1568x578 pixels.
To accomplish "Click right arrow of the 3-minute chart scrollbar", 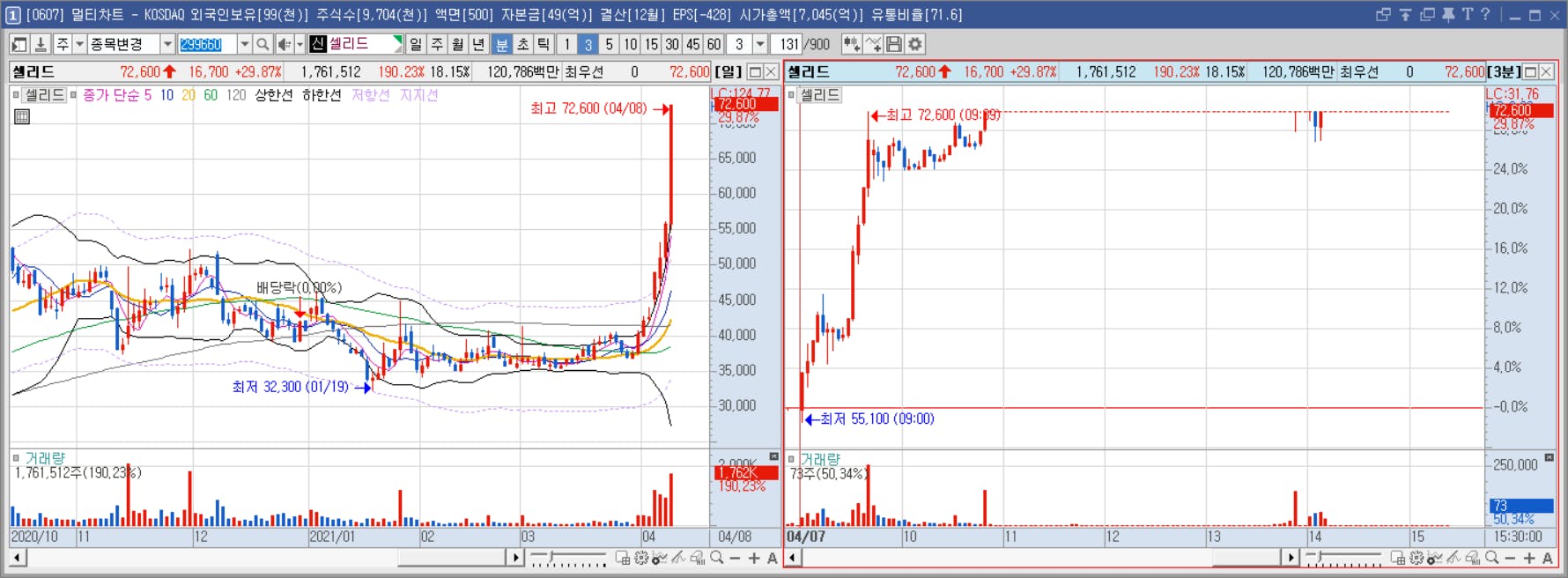I will [x=1291, y=558].
